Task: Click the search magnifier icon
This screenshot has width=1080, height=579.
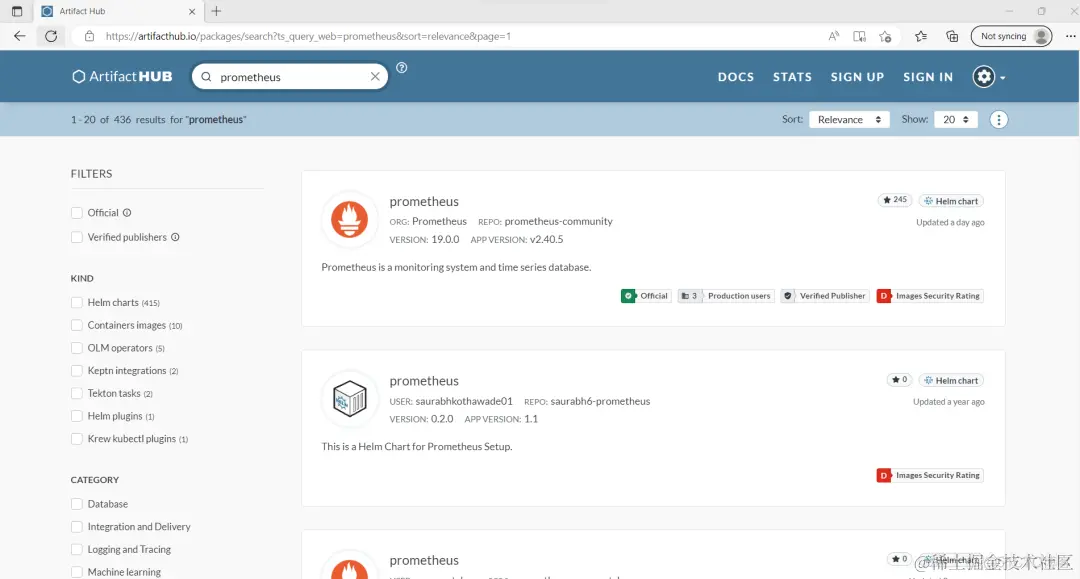Action: pyautogui.click(x=206, y=76)
